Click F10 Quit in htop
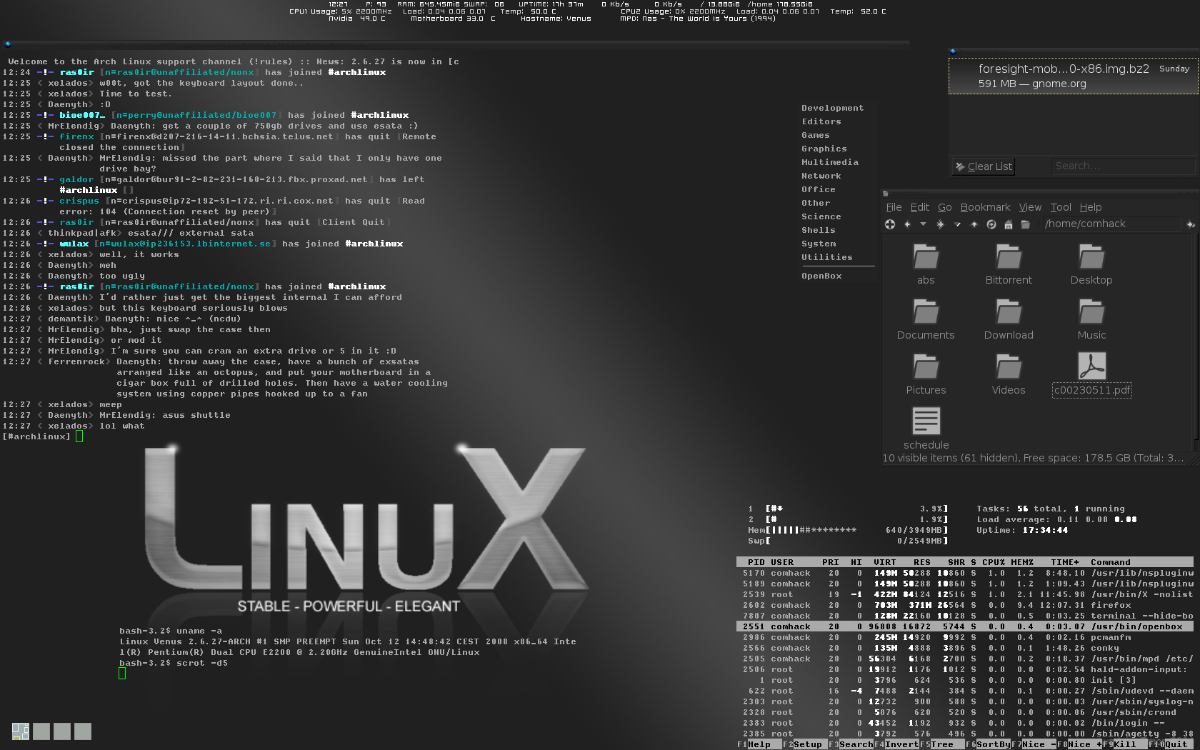The width and height of the screenshot is (1200, 750). click(1171, 744)
